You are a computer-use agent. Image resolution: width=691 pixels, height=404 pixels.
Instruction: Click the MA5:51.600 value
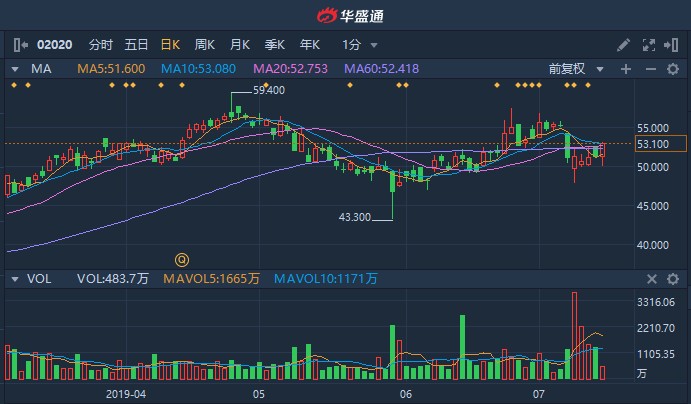pyautogui.click(x=111, y=69)
